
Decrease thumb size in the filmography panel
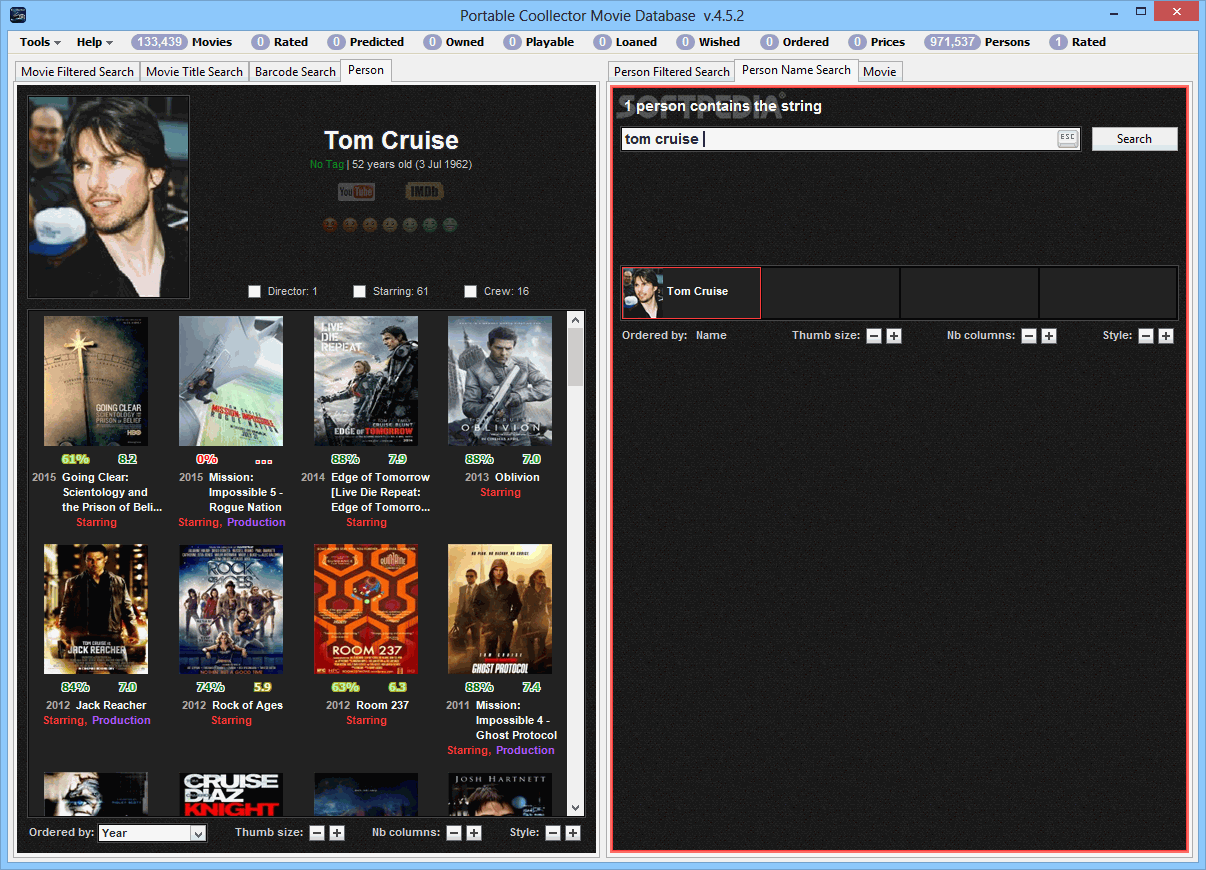pyautogui.click(x=317, y=833)
